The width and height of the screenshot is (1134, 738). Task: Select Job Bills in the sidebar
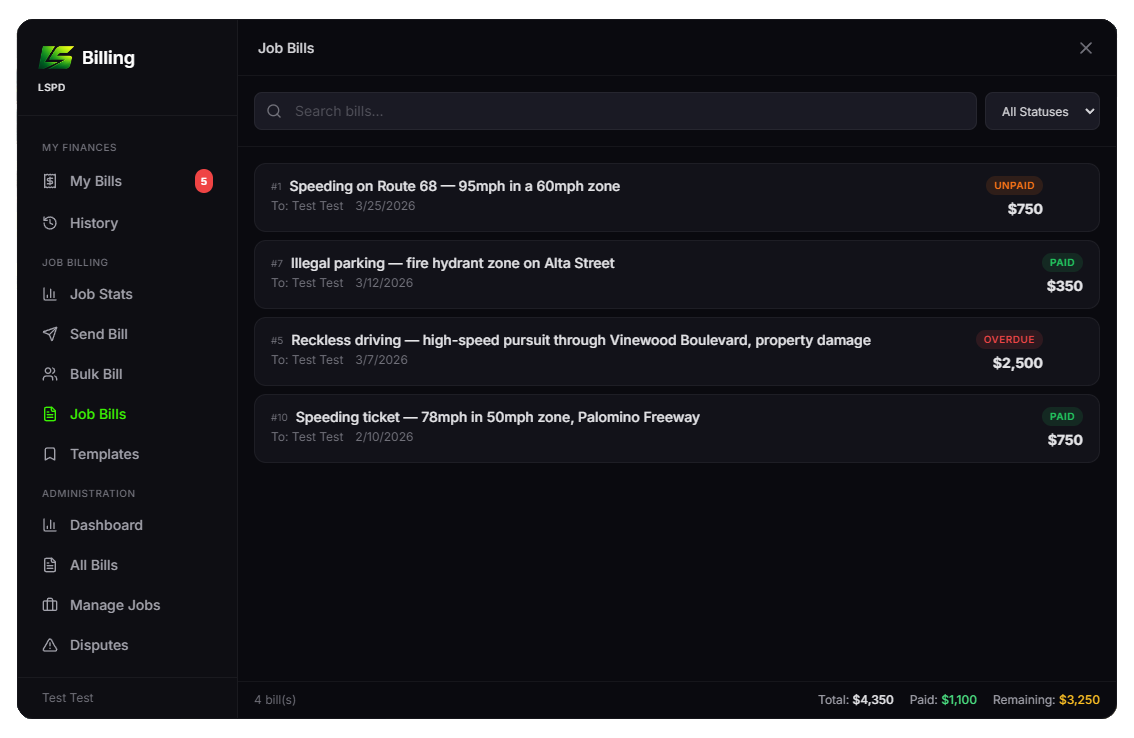pos(98,414)
